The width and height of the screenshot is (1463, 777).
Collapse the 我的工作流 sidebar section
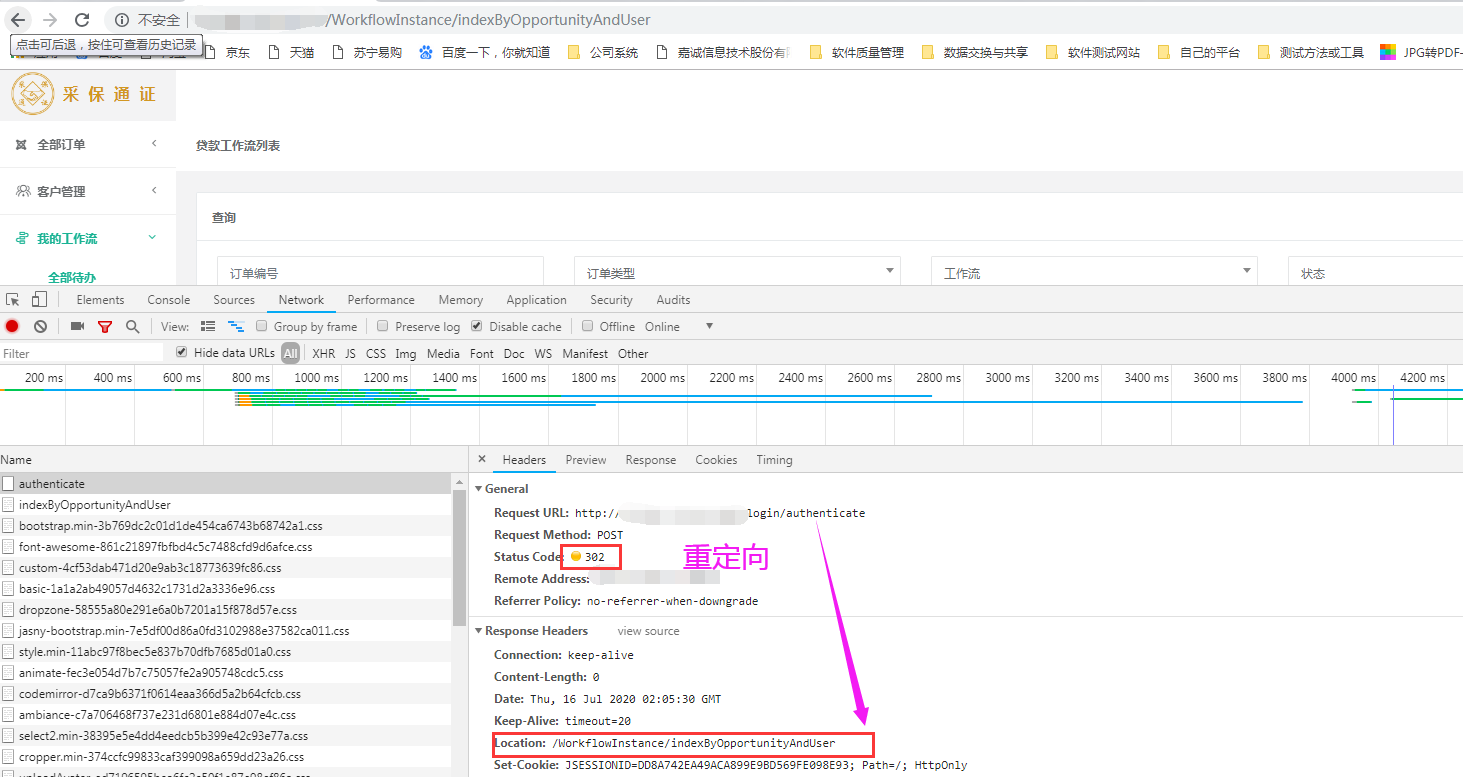[x=153, y=238]
